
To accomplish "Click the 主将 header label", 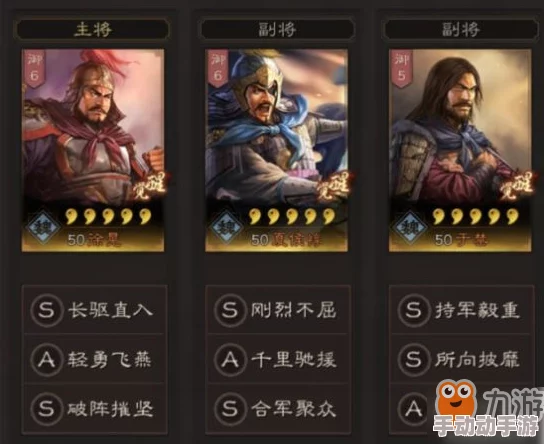I will tap(93, 29).
